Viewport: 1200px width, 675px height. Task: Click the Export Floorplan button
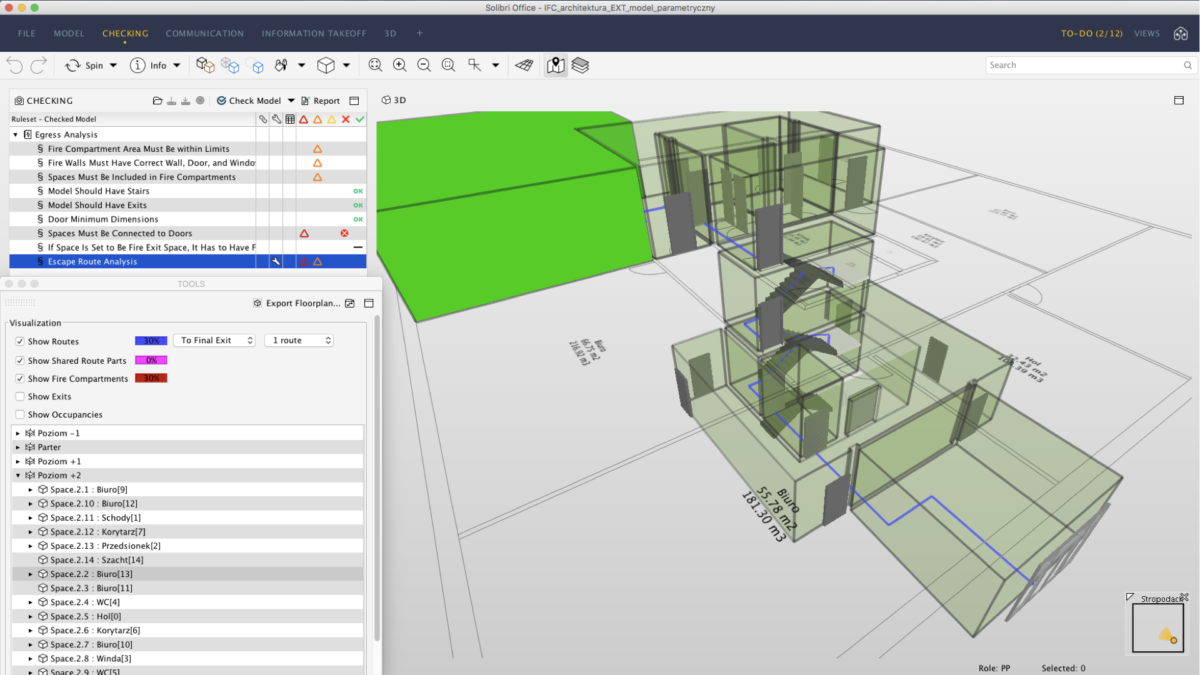pos(296,303)
